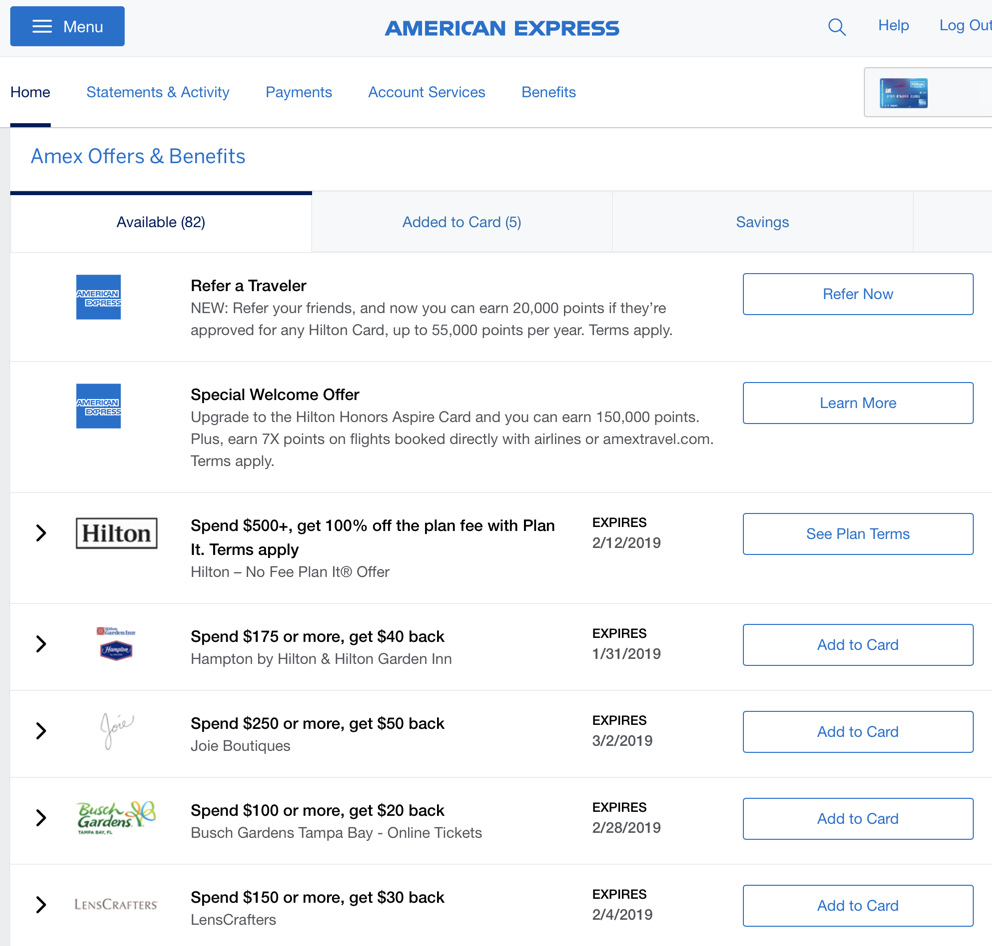992x946 pixels.
Task: Click the search magnifier icon
Action: coord(836,27)
